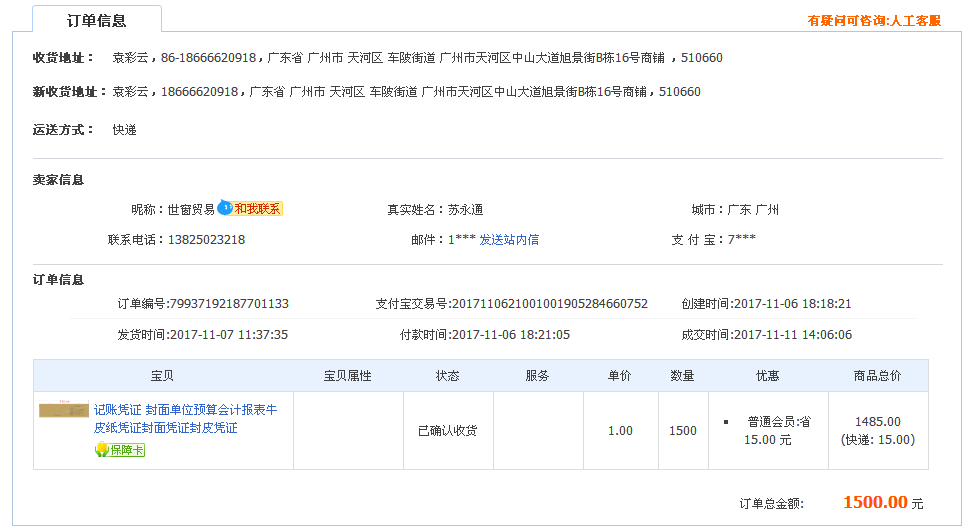The height and width of the screenshot is (528, 965).
Task: Select the 订单信息 tab
Action: (96, 20)
